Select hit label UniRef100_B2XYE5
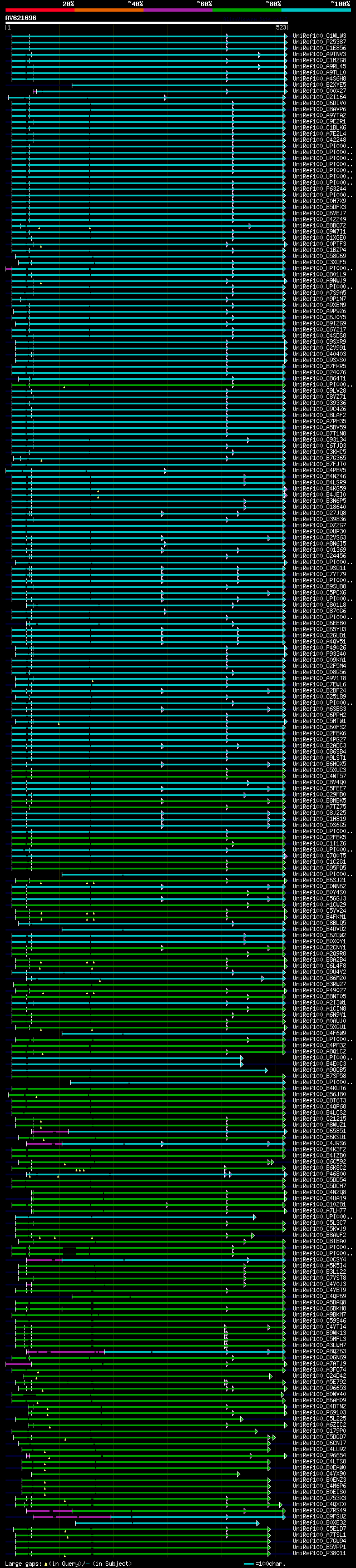 [319, 85]
